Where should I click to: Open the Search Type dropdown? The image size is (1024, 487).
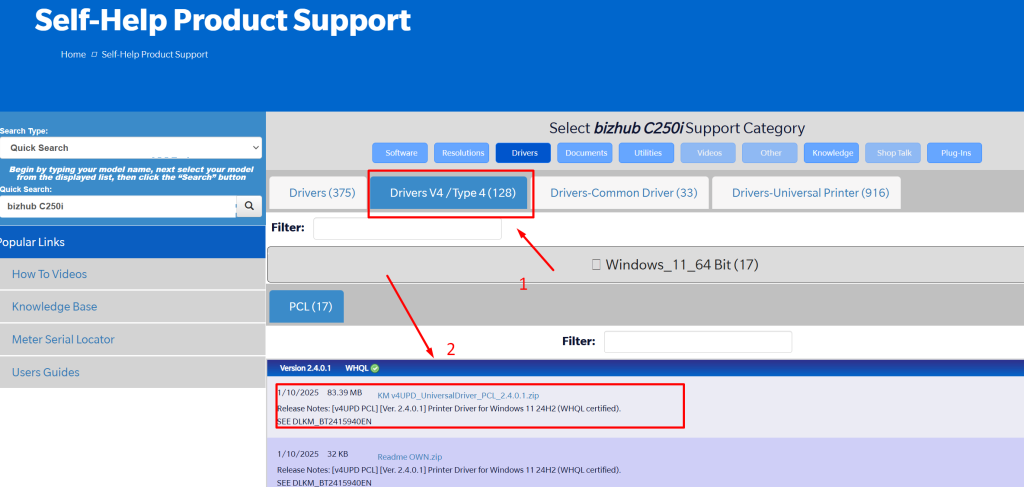point(131,148)
